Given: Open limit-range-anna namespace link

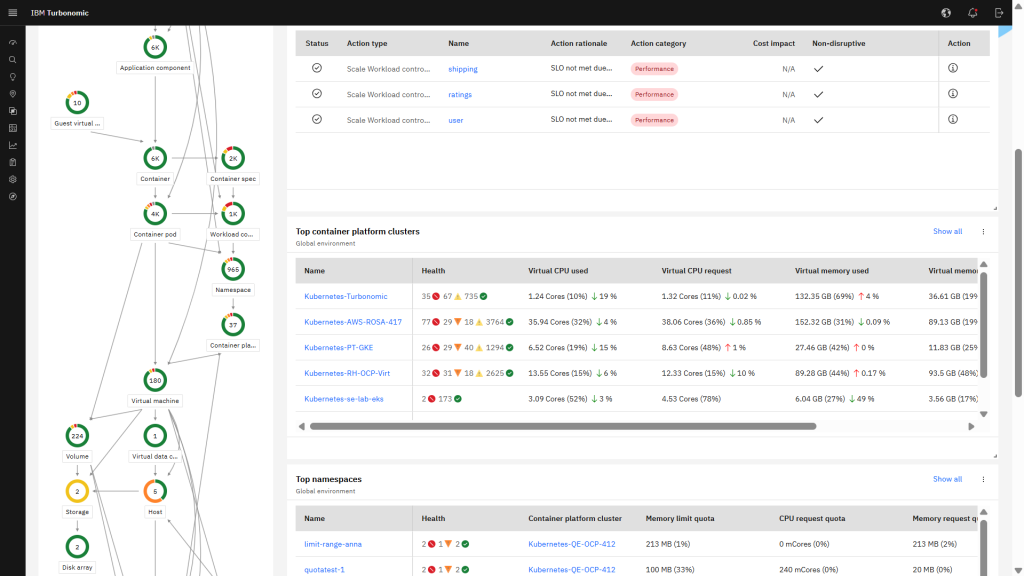Looking at the screenshot, I should coord(332,544).
